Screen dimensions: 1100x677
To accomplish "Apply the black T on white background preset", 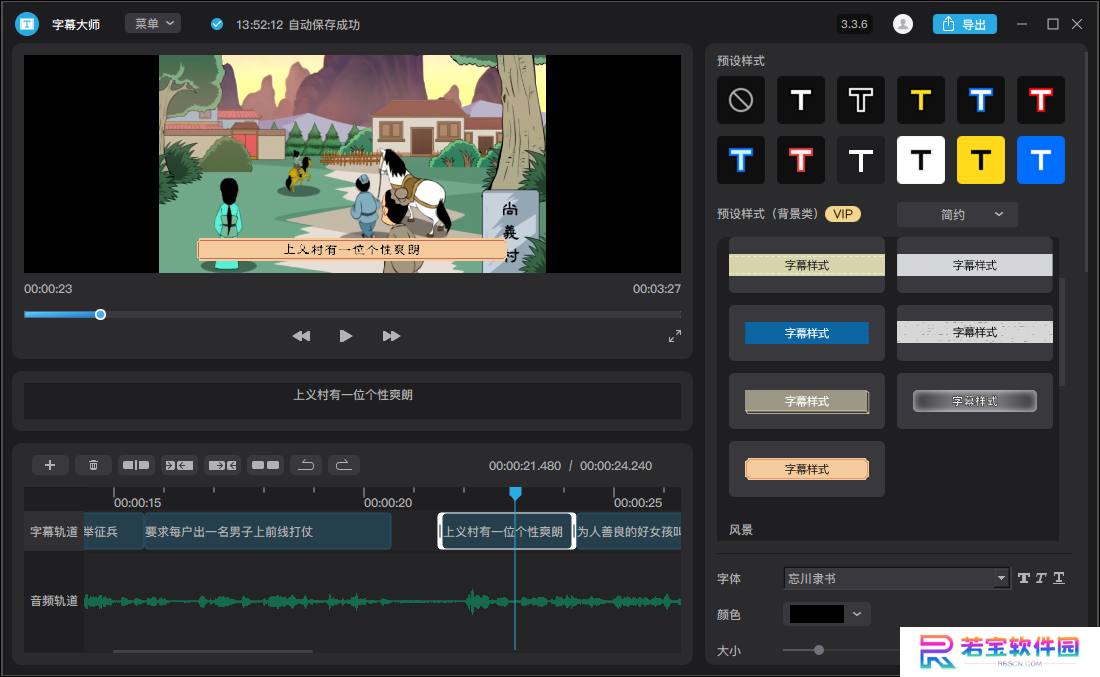I will click(920, 160).
